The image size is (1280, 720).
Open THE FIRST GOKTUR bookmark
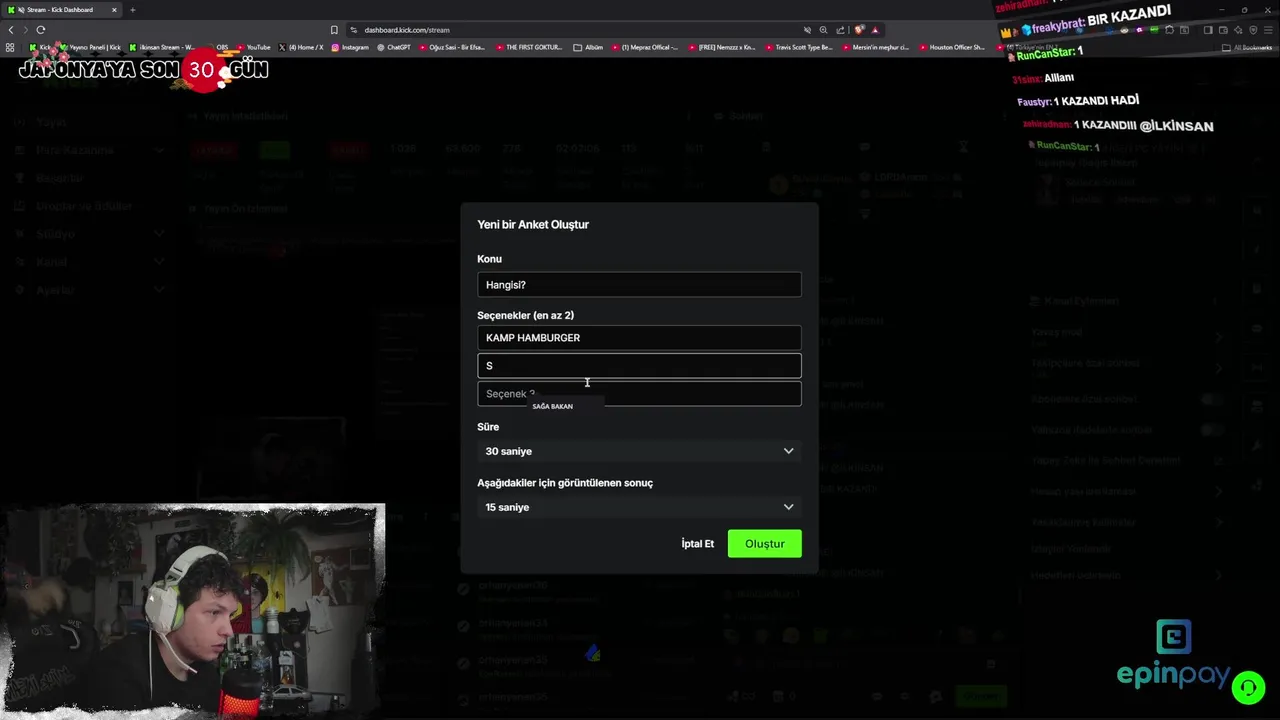[x=529, y=47]
